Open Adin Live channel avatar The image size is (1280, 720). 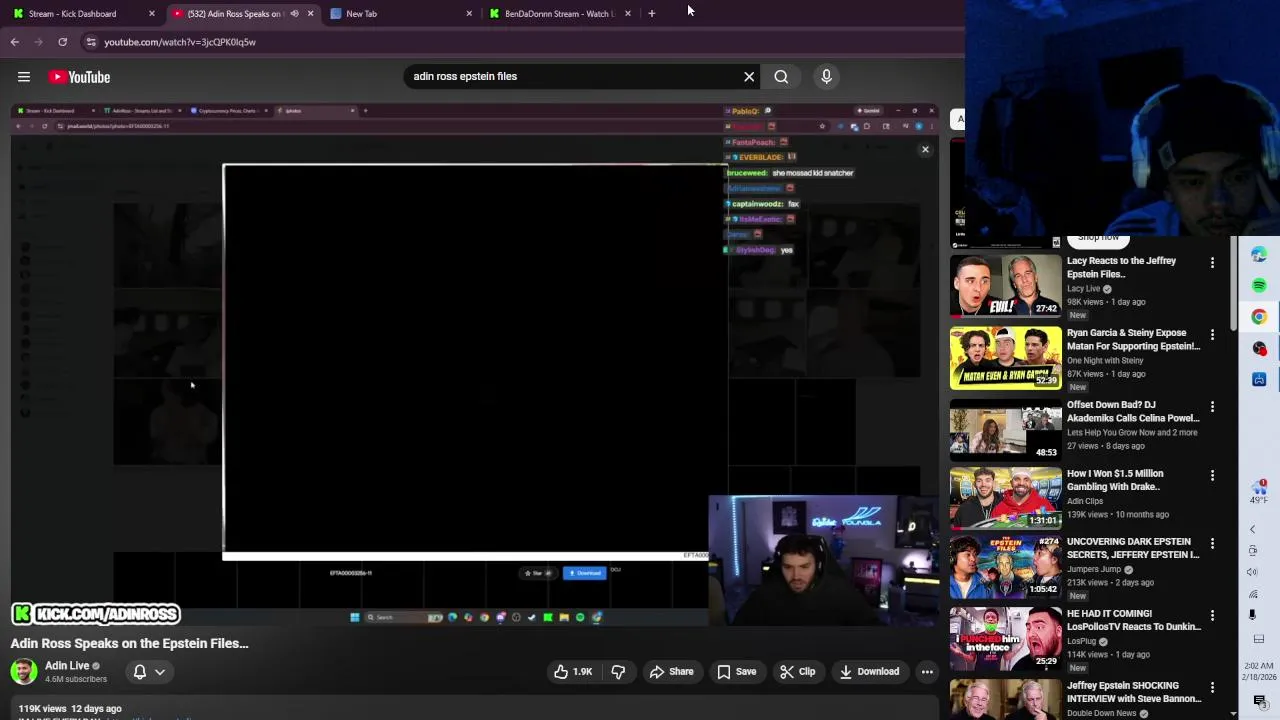24,671
